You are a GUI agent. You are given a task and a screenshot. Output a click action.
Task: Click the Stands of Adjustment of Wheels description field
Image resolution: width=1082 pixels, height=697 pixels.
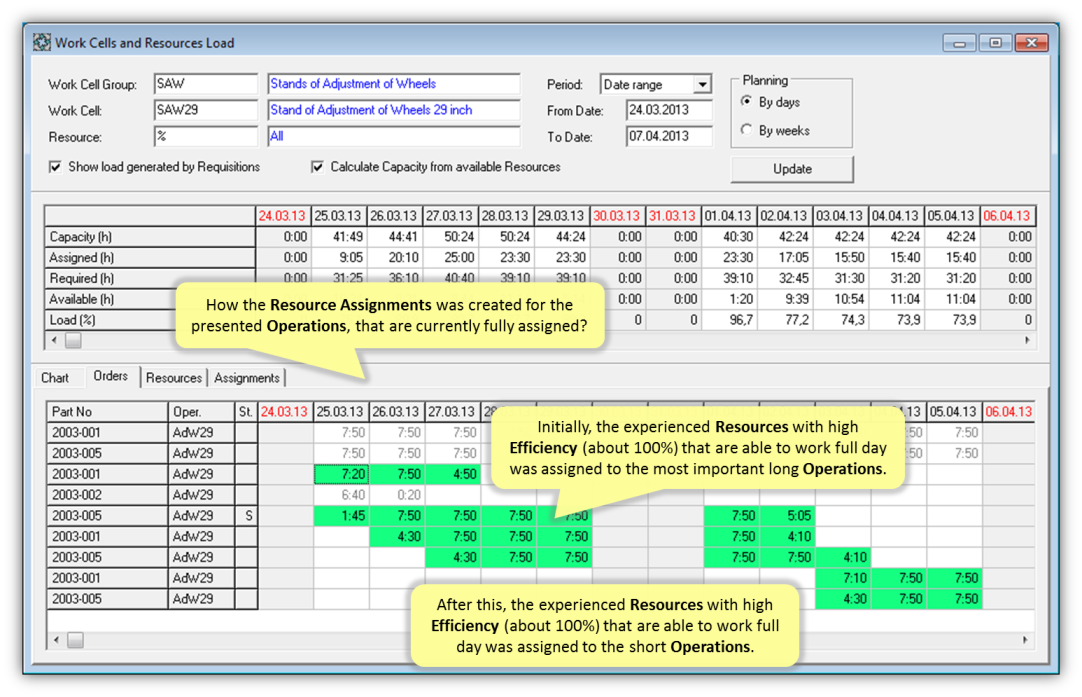394,84
